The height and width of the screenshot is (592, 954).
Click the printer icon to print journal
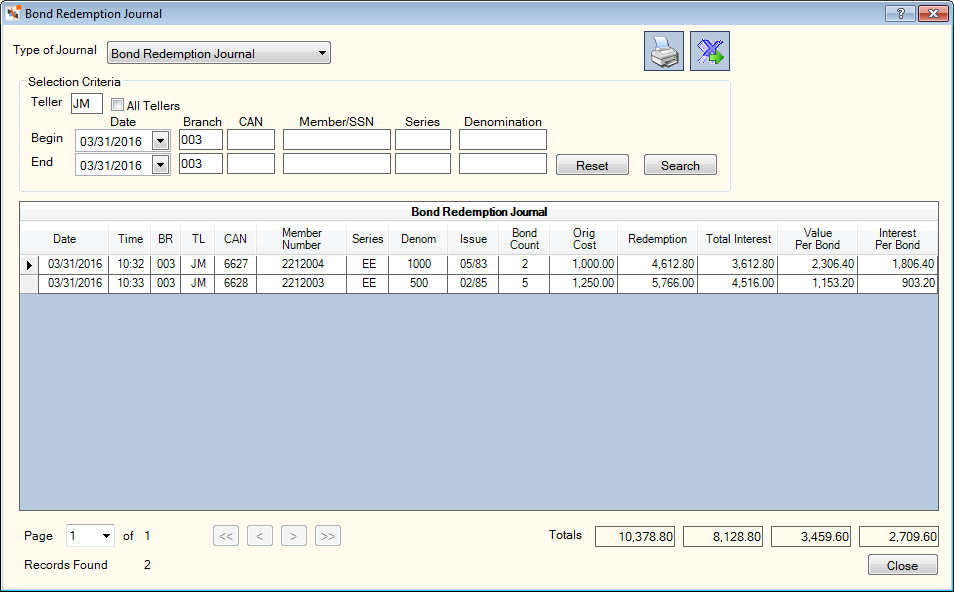pos(664,51)
